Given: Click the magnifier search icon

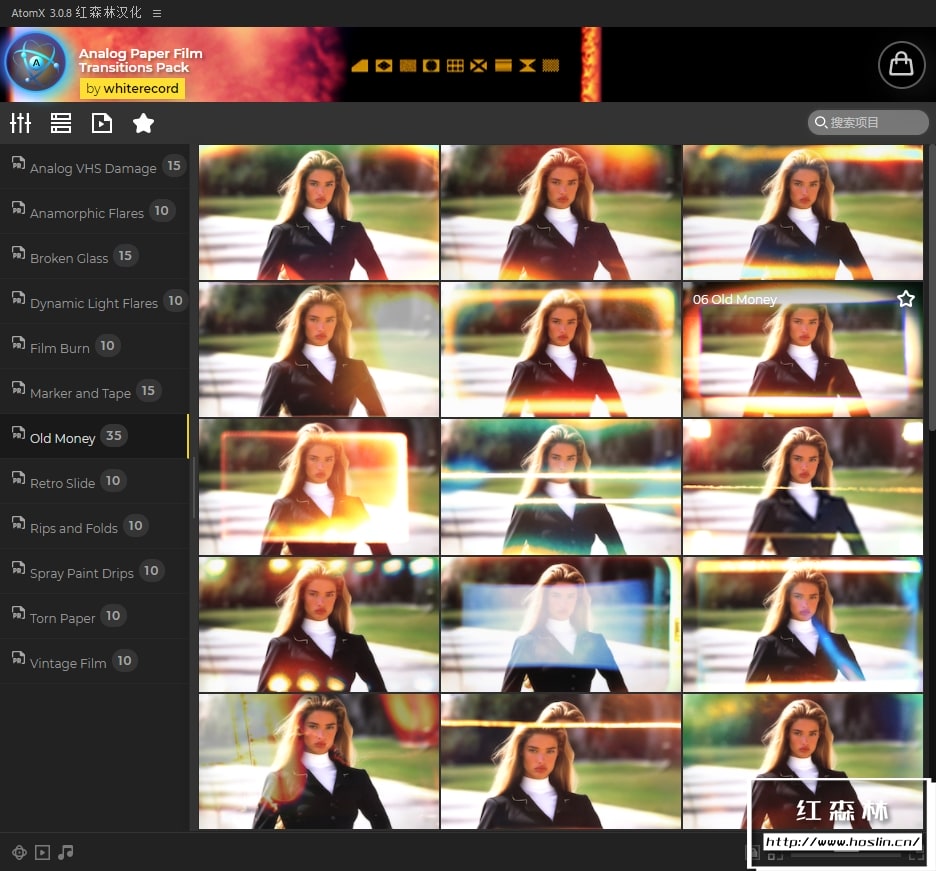Looking at the screenshot, I should [x=821, y=122].
